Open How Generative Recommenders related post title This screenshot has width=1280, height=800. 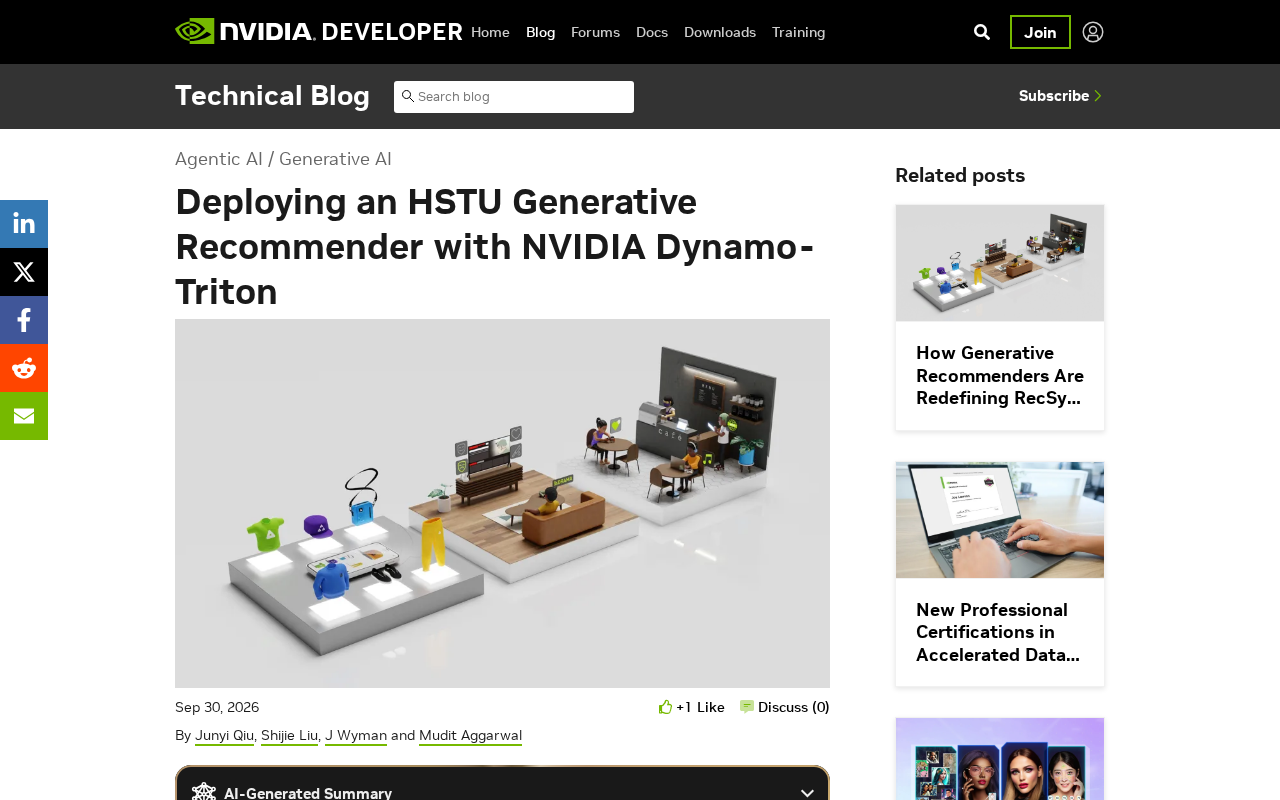(x=1000, y=375)
